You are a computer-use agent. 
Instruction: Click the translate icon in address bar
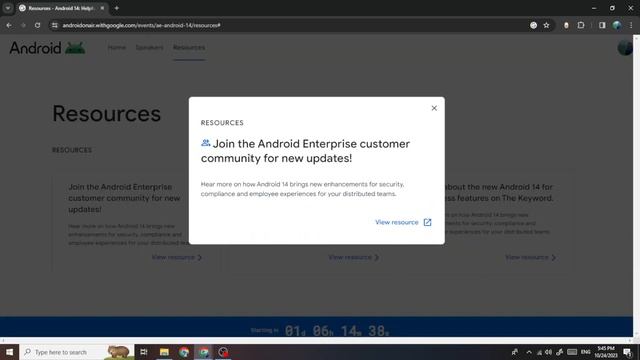[533, 25]
